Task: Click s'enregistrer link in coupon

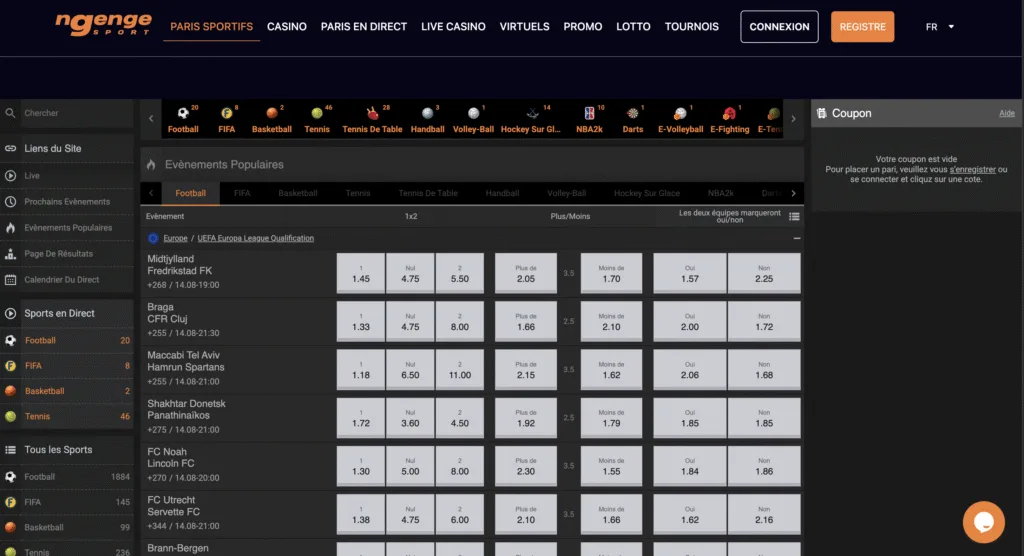Action: click(972, 169)
